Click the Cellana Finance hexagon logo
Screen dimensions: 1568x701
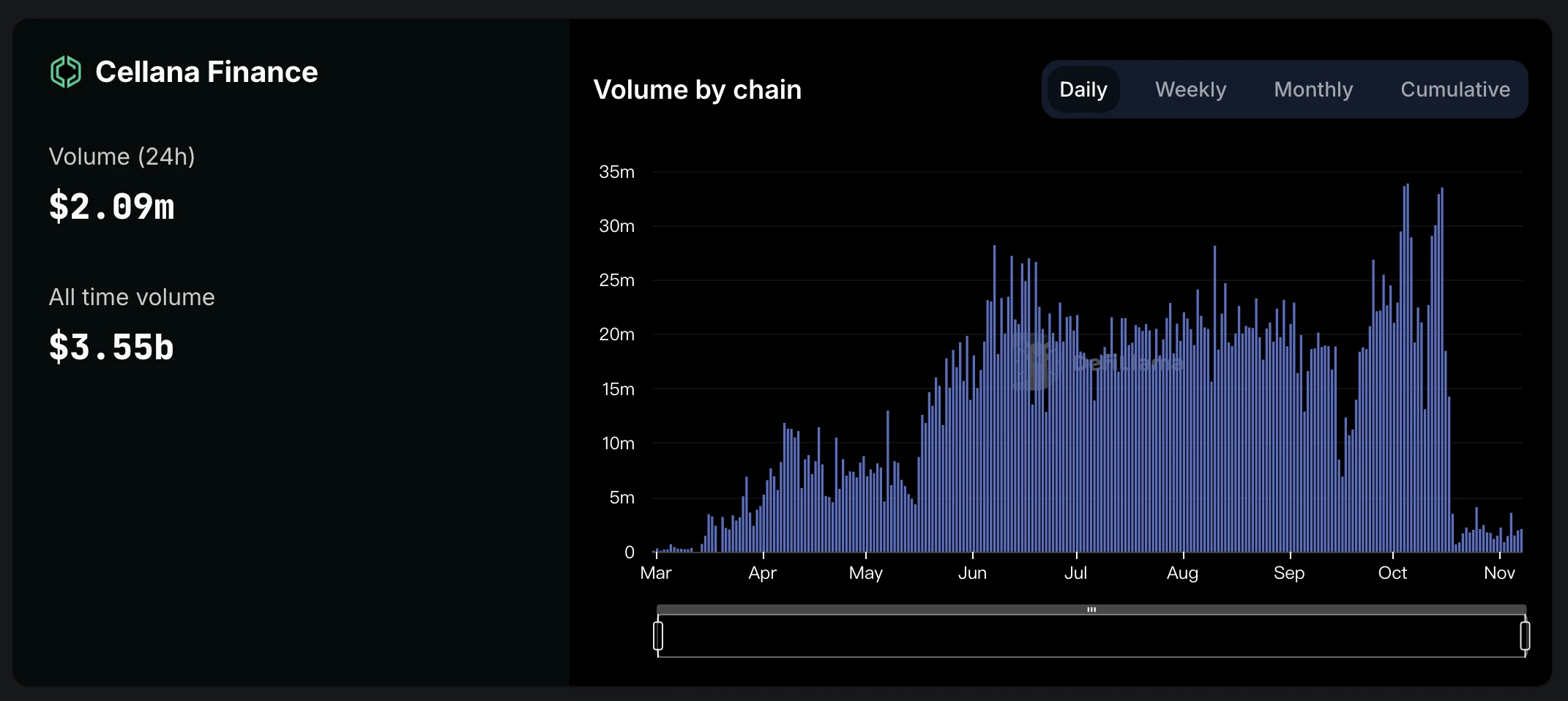point(65,72)
